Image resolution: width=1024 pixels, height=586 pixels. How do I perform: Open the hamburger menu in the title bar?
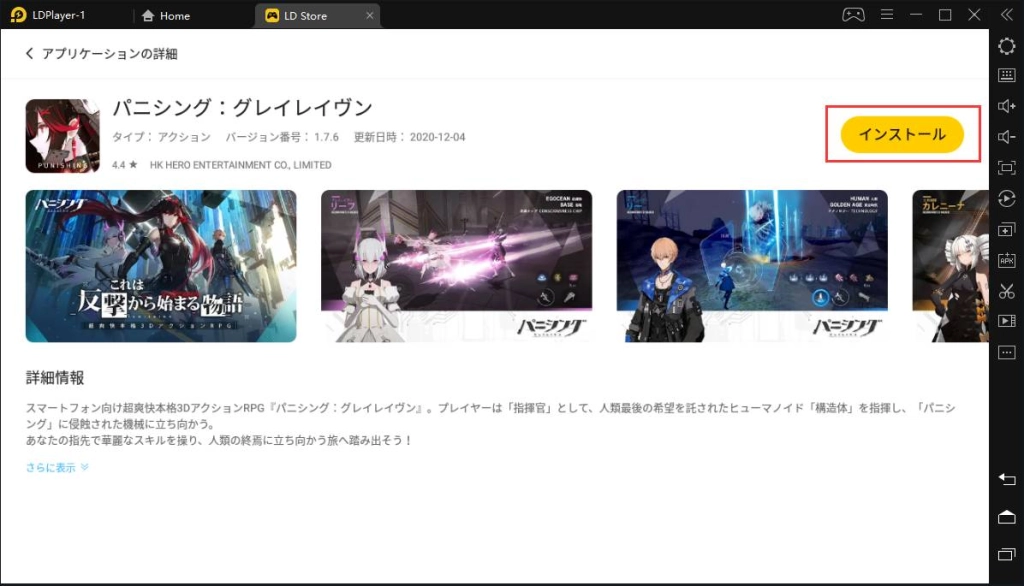(886, 14)
